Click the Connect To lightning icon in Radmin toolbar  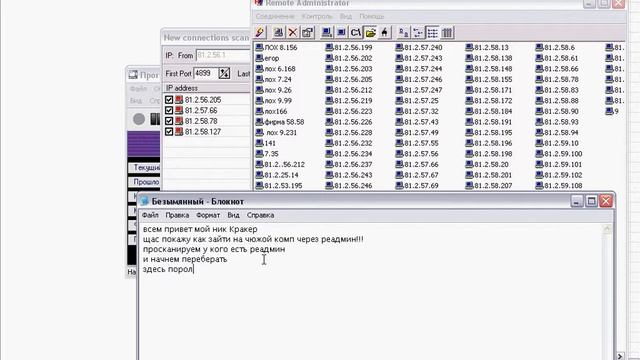(x=260, y=32)
